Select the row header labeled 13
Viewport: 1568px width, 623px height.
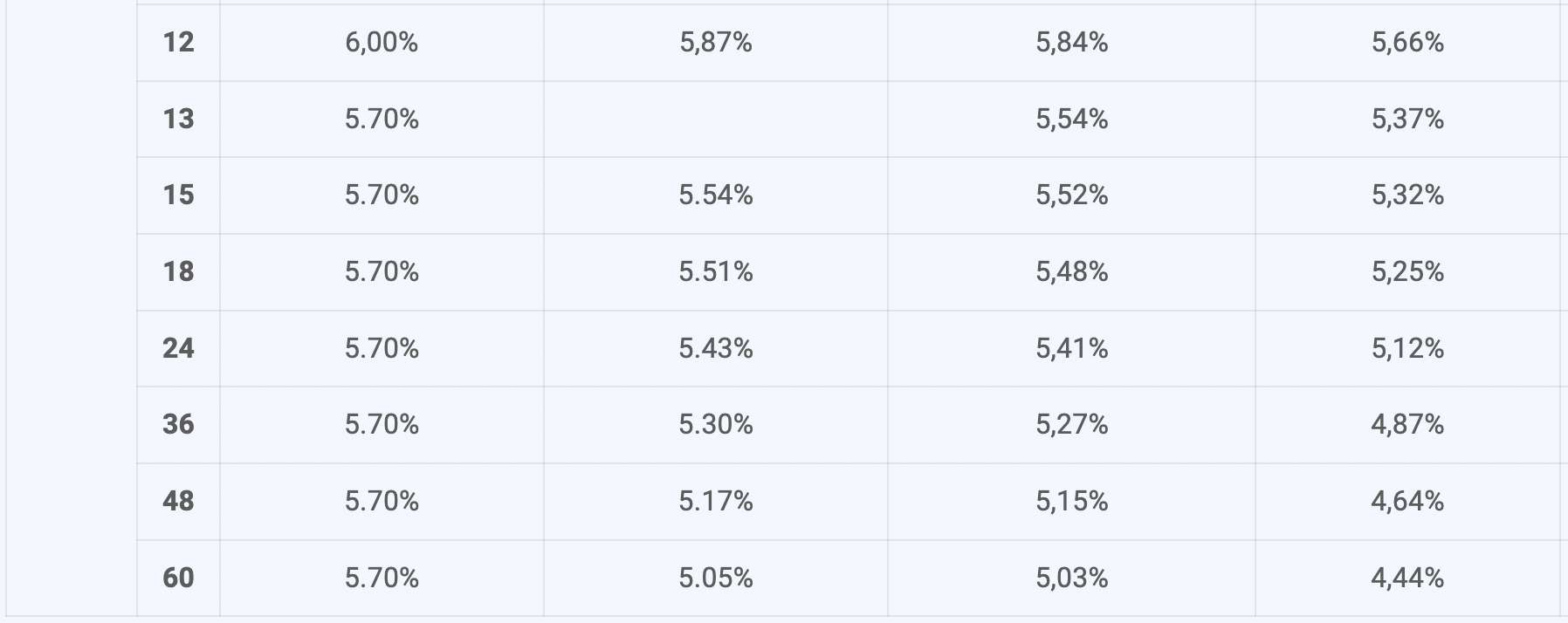coord(178,120)
